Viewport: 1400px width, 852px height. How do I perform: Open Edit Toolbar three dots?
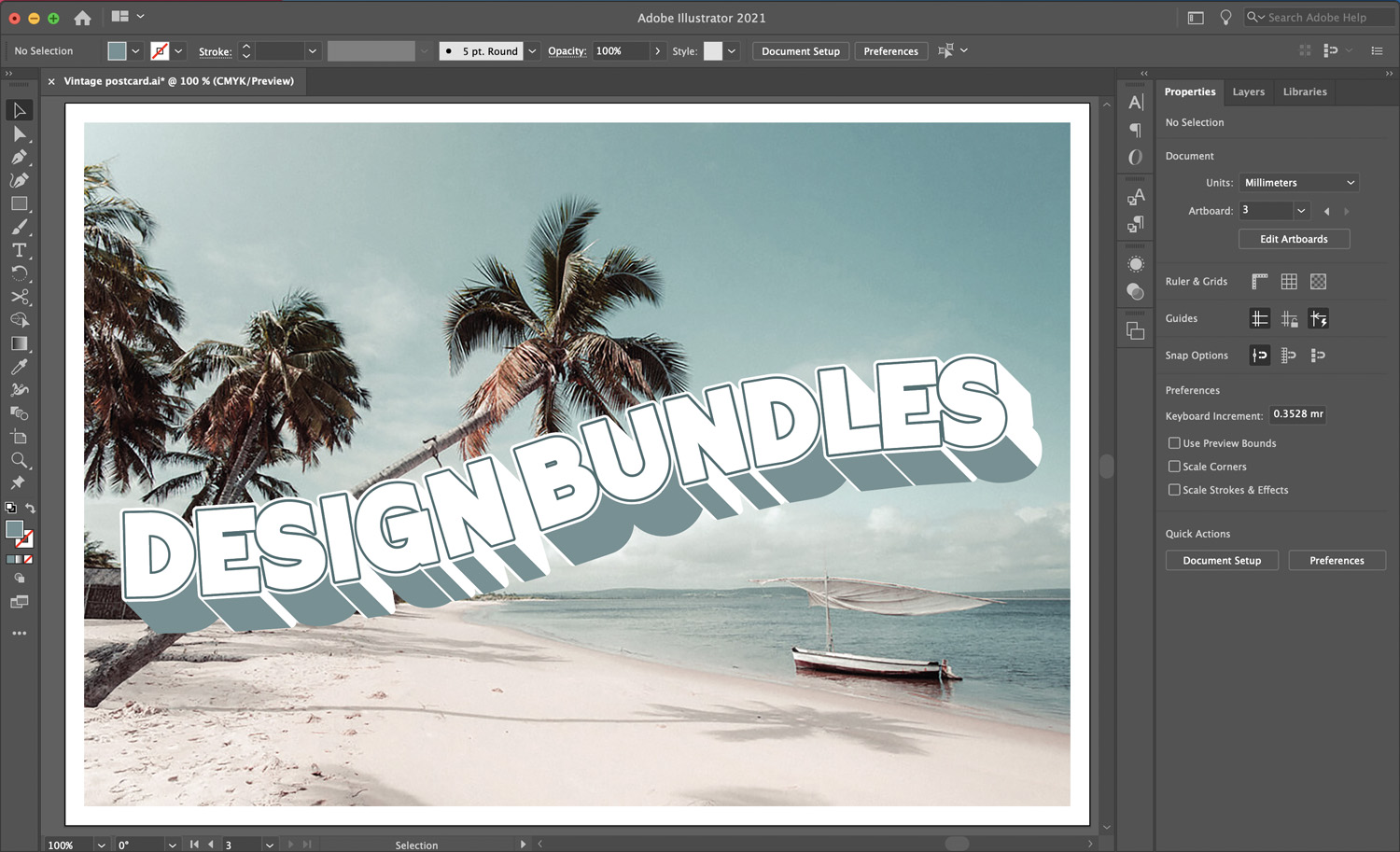[x=19, y=633]
